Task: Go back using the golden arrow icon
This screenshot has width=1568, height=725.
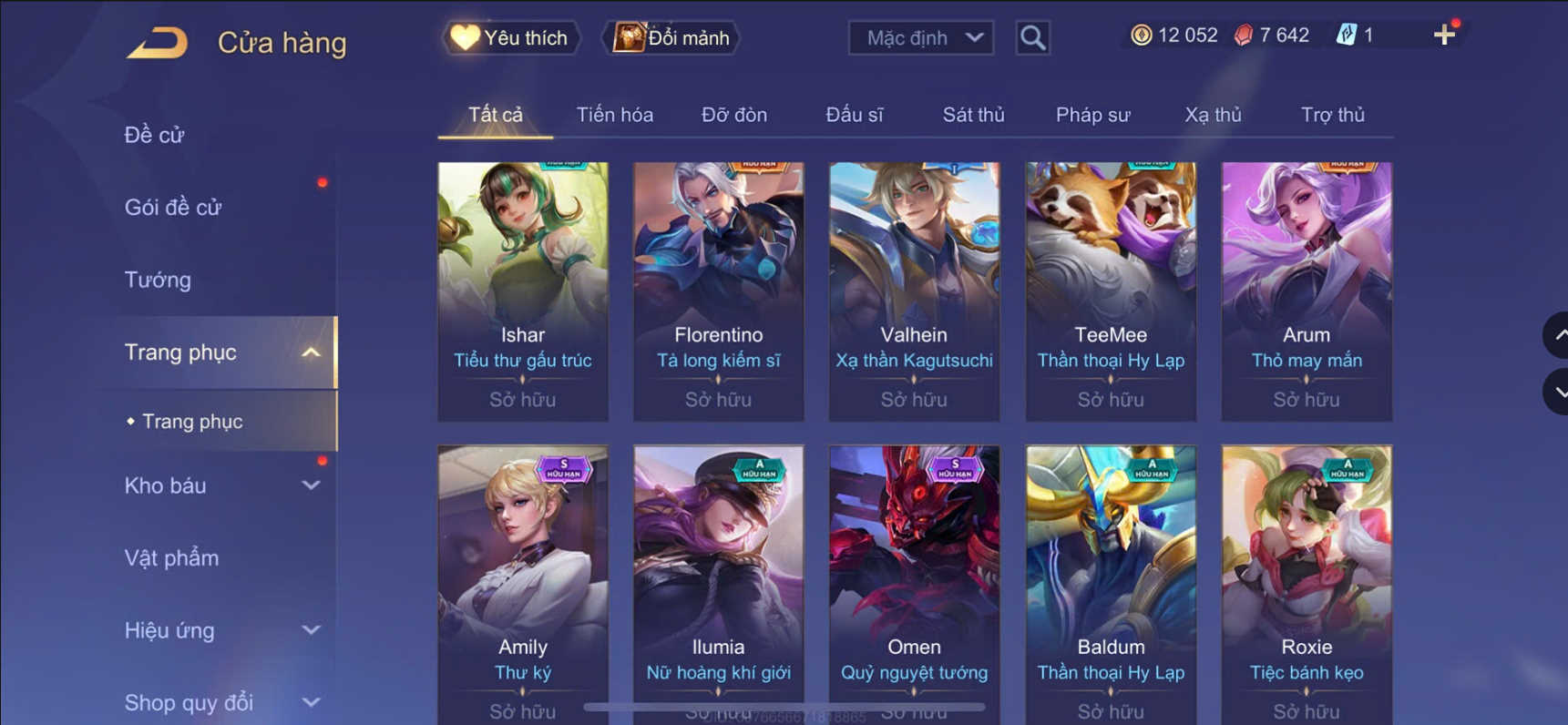Action: coord(157,42)
